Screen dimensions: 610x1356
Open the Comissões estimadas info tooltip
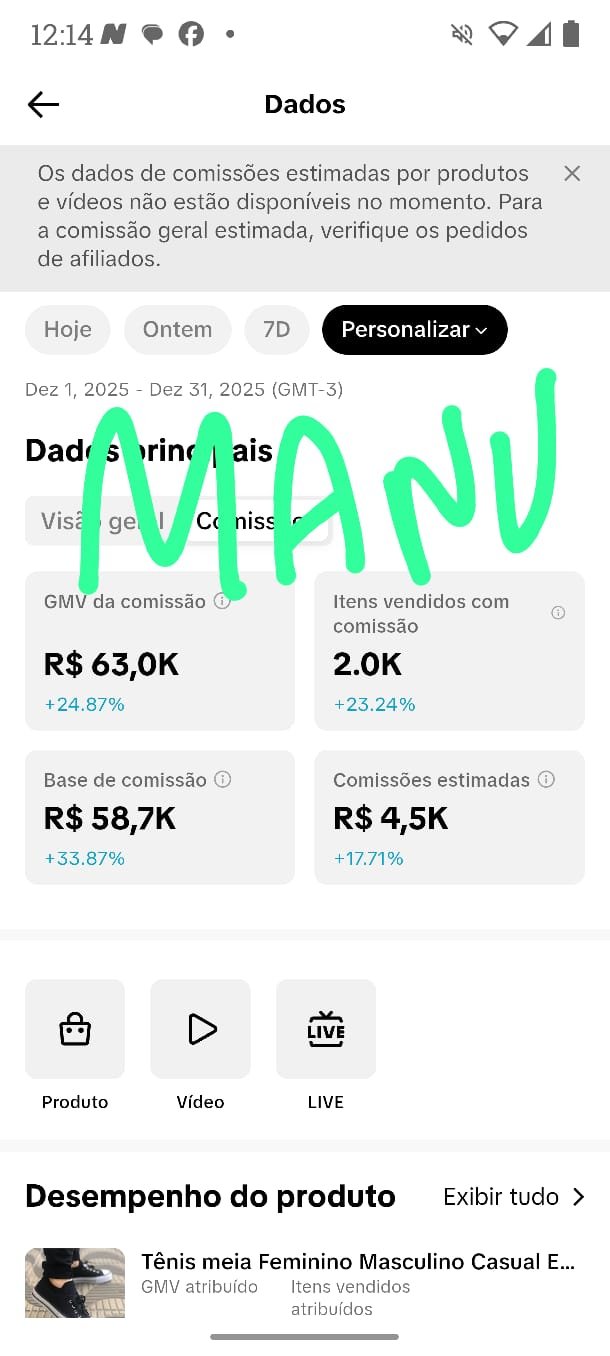pos(546,780)
